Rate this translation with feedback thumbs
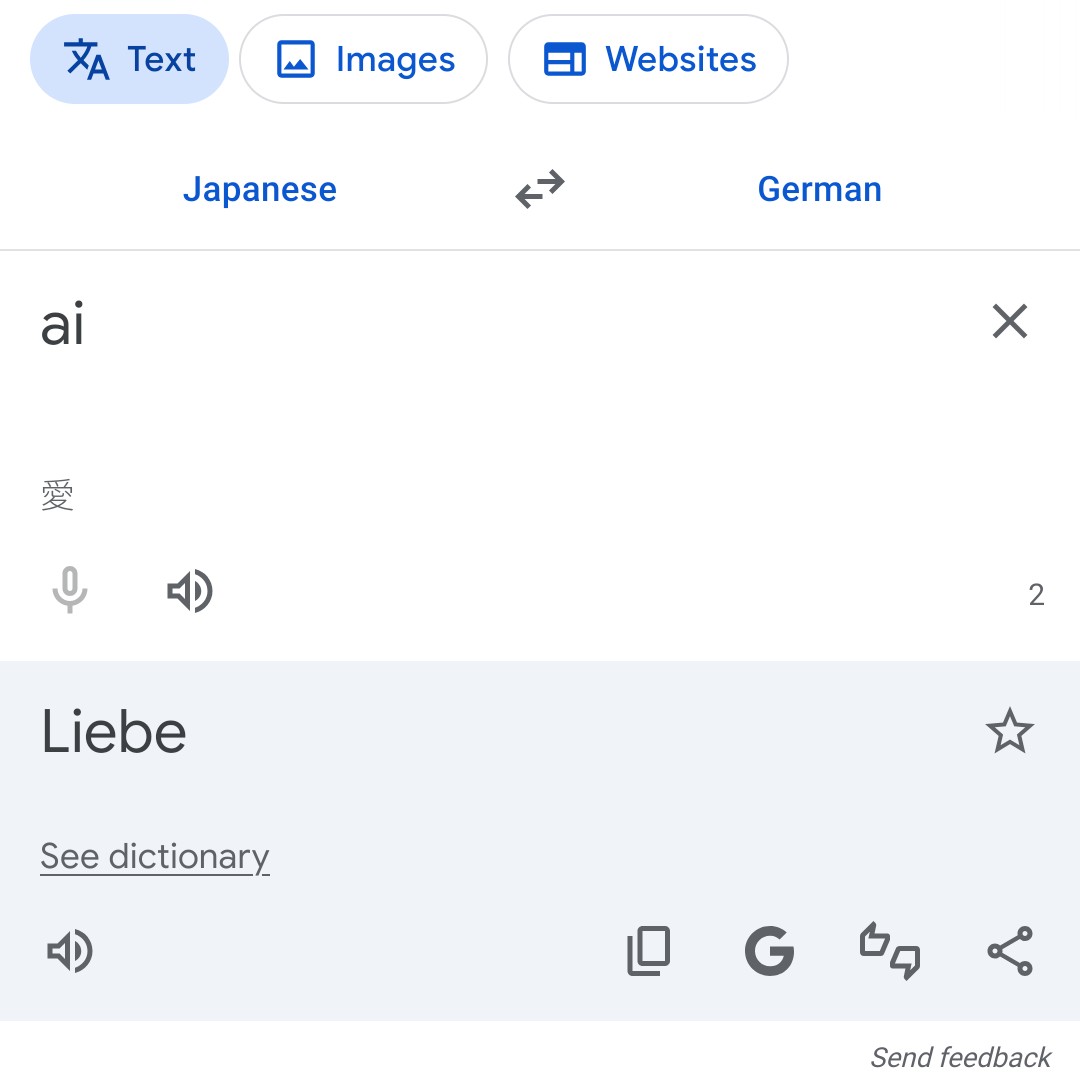This screenshot has height=1080, width=1080. click(889, 951)
